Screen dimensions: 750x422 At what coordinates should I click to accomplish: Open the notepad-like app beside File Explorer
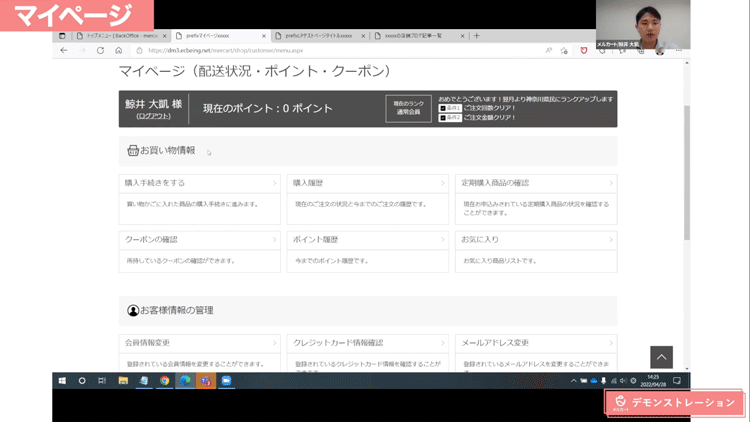pyautogui.click(x=143, y=381)
